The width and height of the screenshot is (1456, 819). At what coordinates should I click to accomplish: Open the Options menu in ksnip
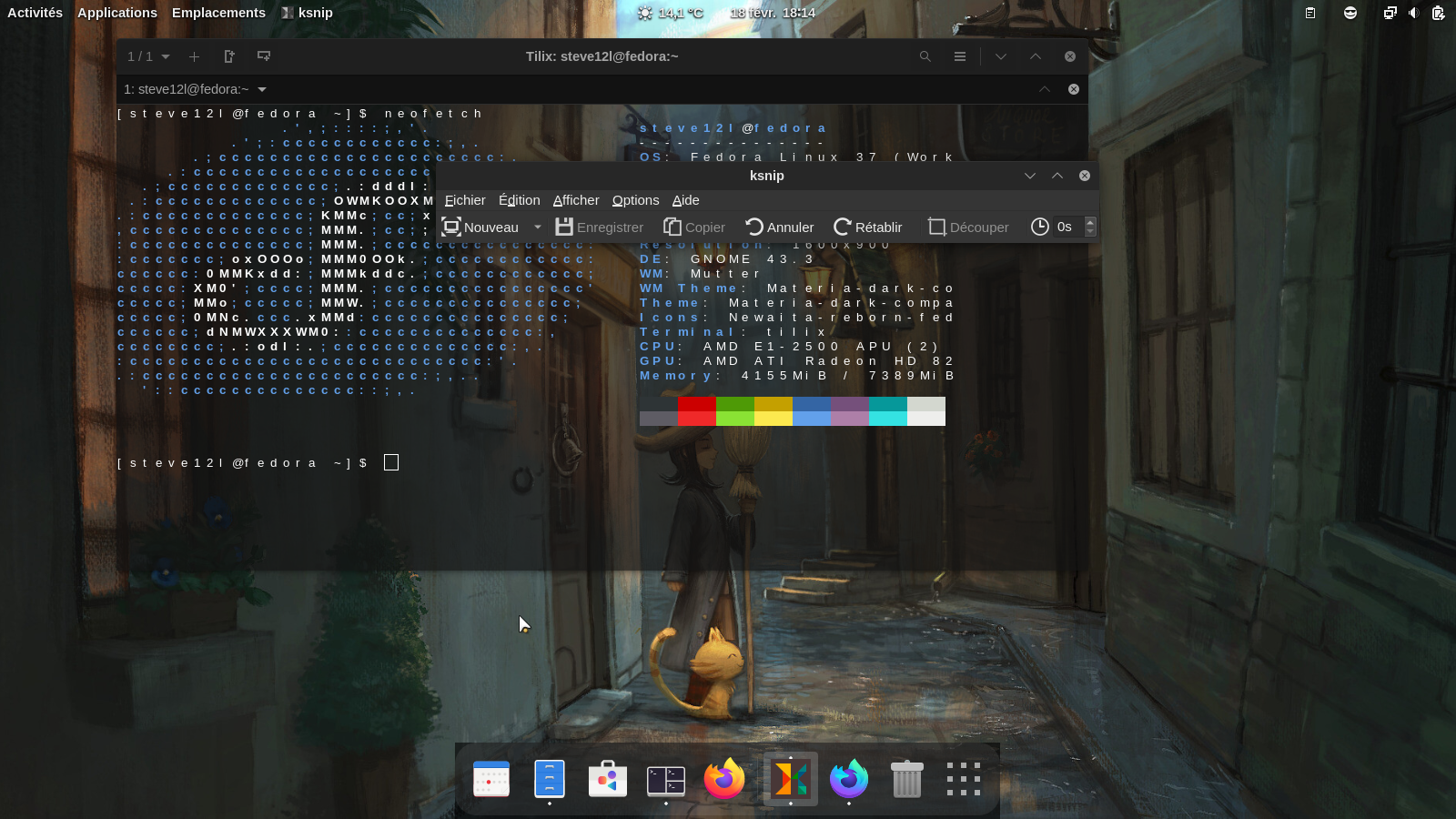(x=635, y=200)
